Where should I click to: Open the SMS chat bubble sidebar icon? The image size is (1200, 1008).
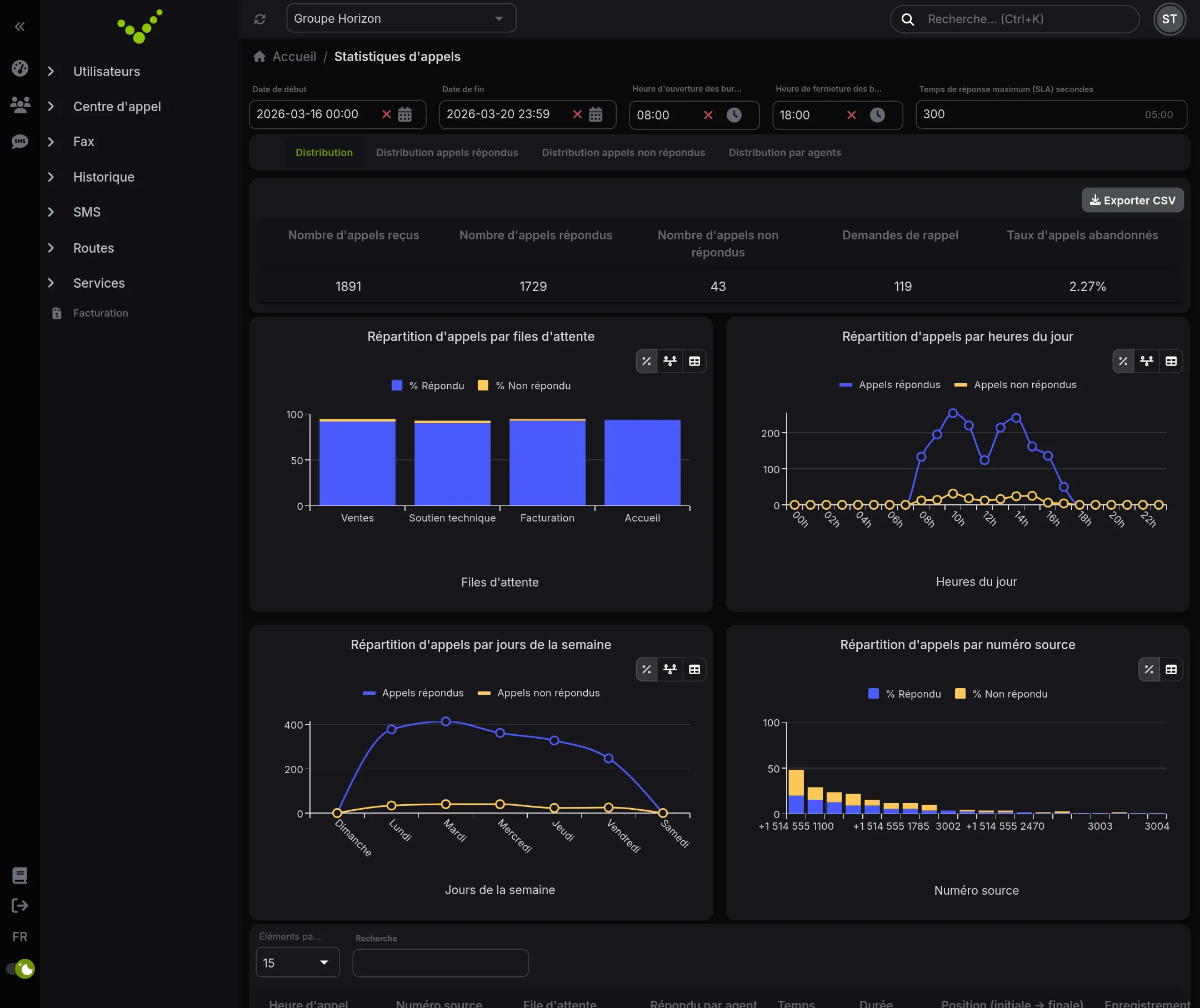[20, 141]
